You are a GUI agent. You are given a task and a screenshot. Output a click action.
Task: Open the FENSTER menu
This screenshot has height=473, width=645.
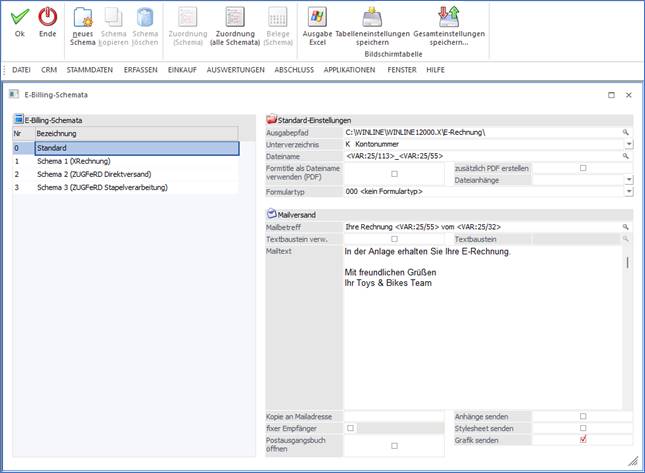402,70
